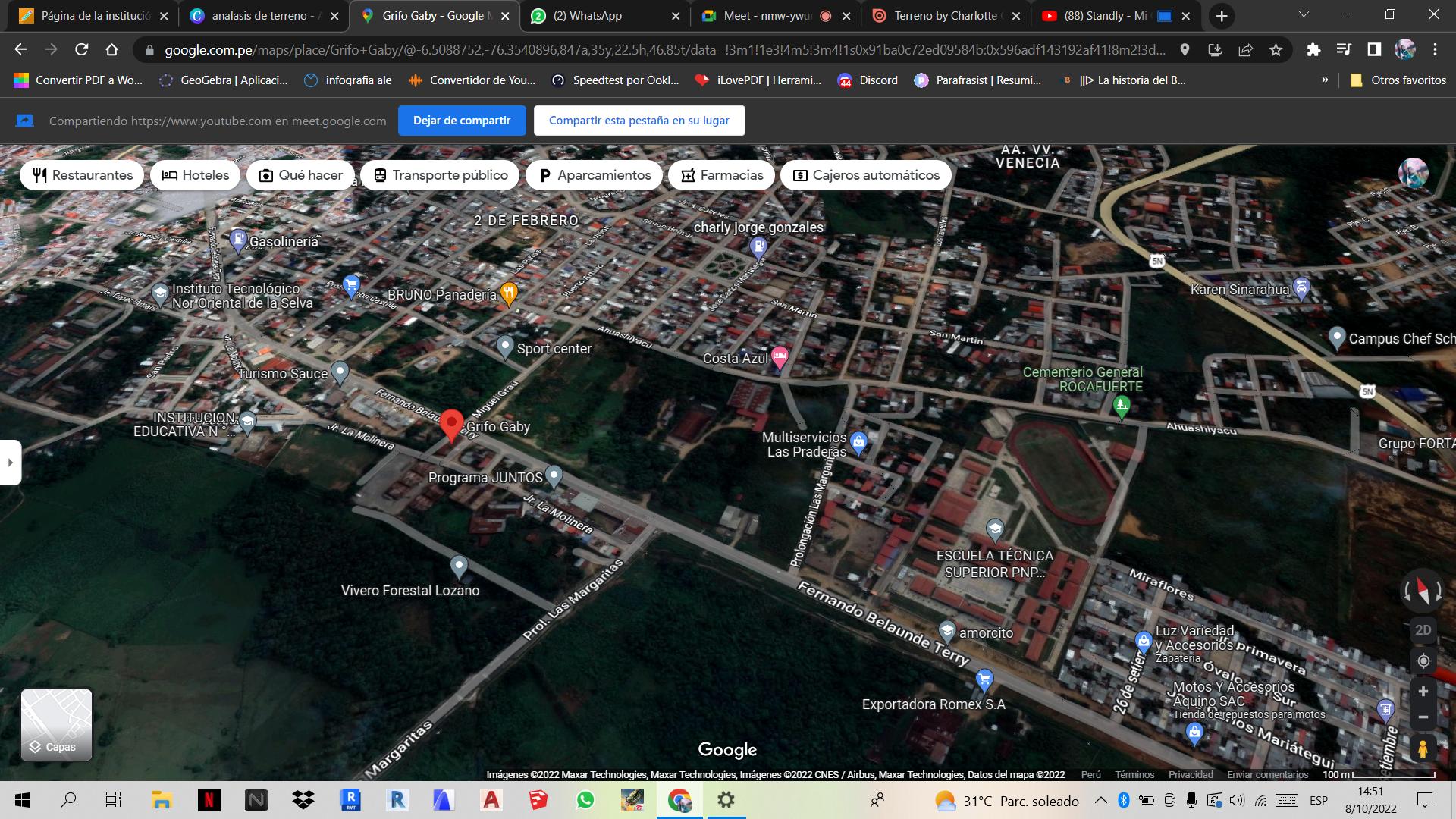The image size is (1456, 819).
Task: Expand the collapsed side panel arrow
Action: [10, 462]
